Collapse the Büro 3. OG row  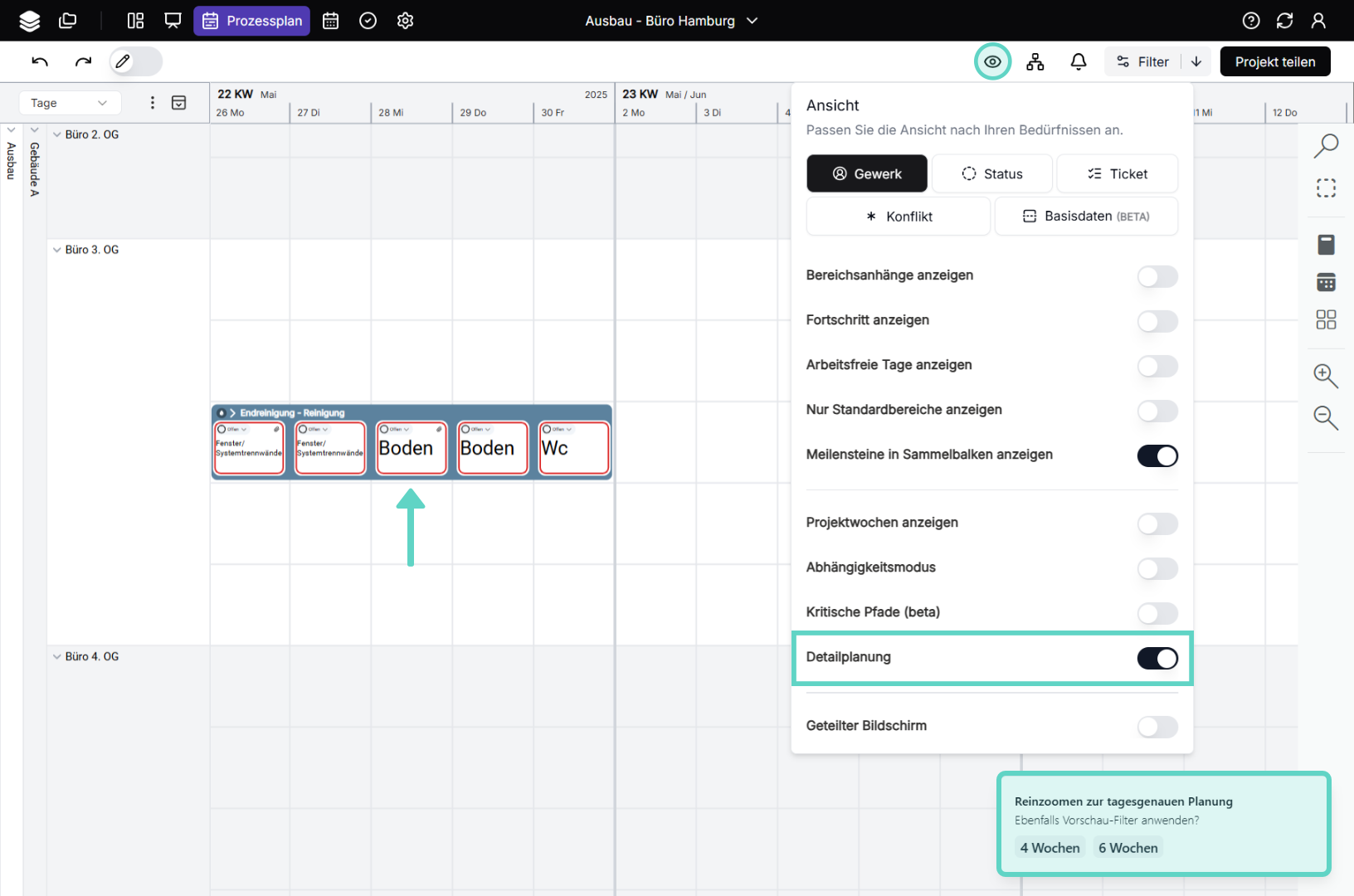(57, 250)
